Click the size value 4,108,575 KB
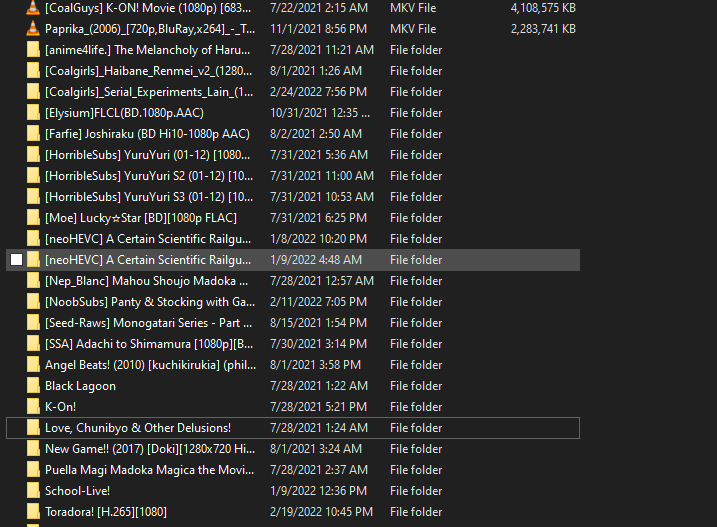Screen dimensions: 717x527 (543, 8)
